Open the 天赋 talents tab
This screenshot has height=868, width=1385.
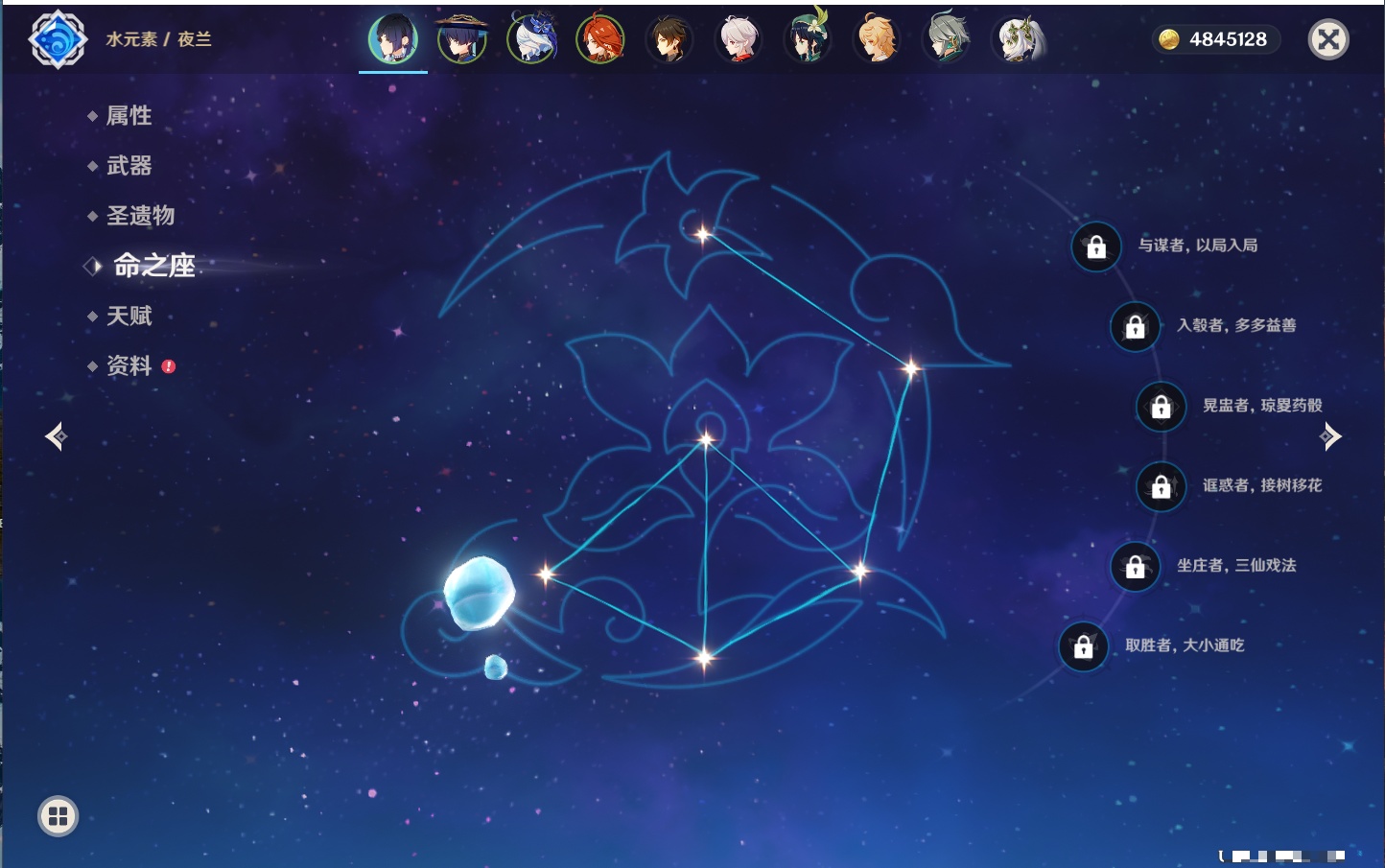(x=129, y=316)
